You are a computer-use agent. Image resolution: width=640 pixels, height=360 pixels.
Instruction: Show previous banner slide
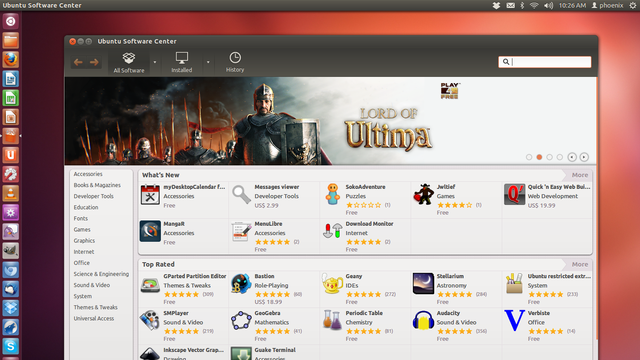pos(572,157)
